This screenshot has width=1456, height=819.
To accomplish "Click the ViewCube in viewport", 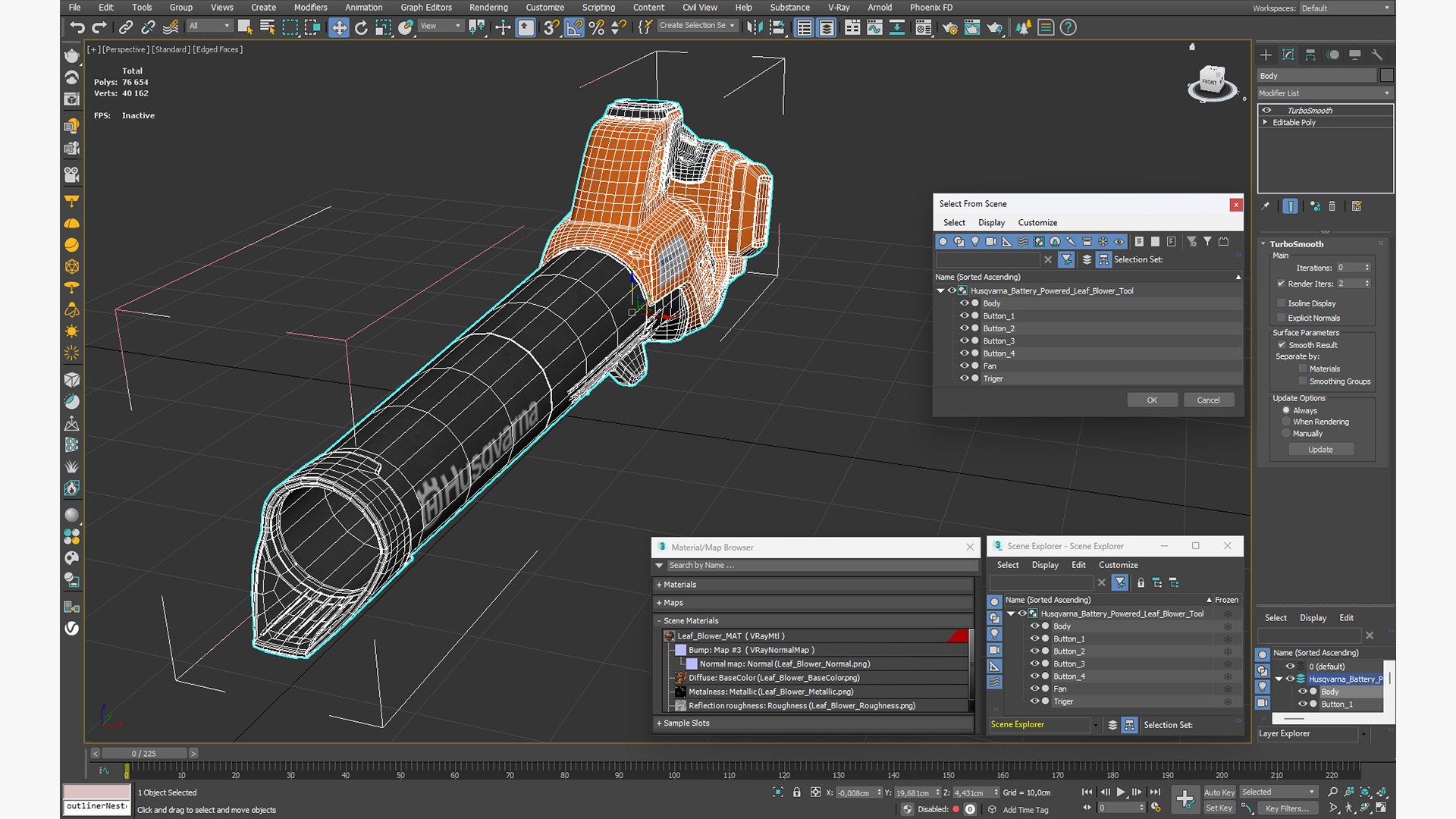I will point(1211,81).
